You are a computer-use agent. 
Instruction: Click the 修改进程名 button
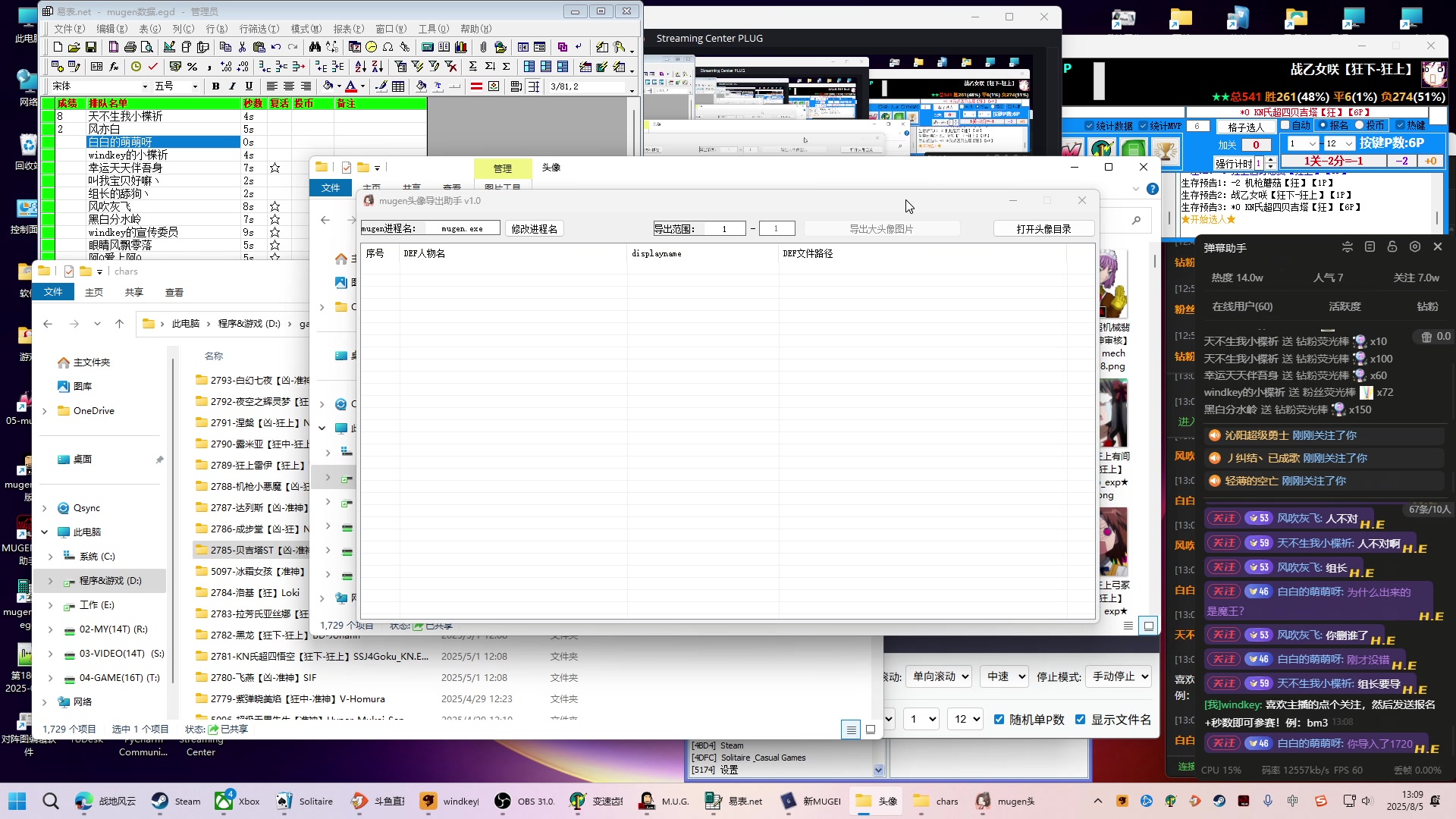pos(534,229)
